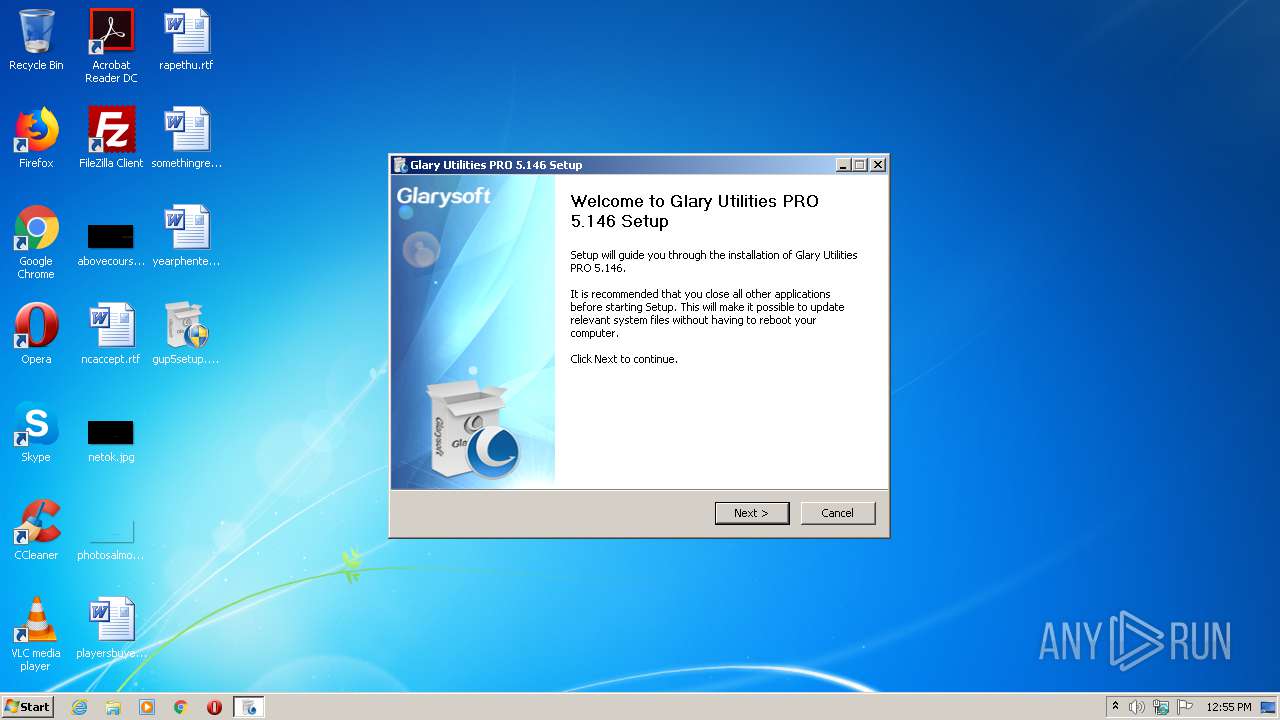
Task: Select the Skype desktop shortcut
Action: [36, 432]
